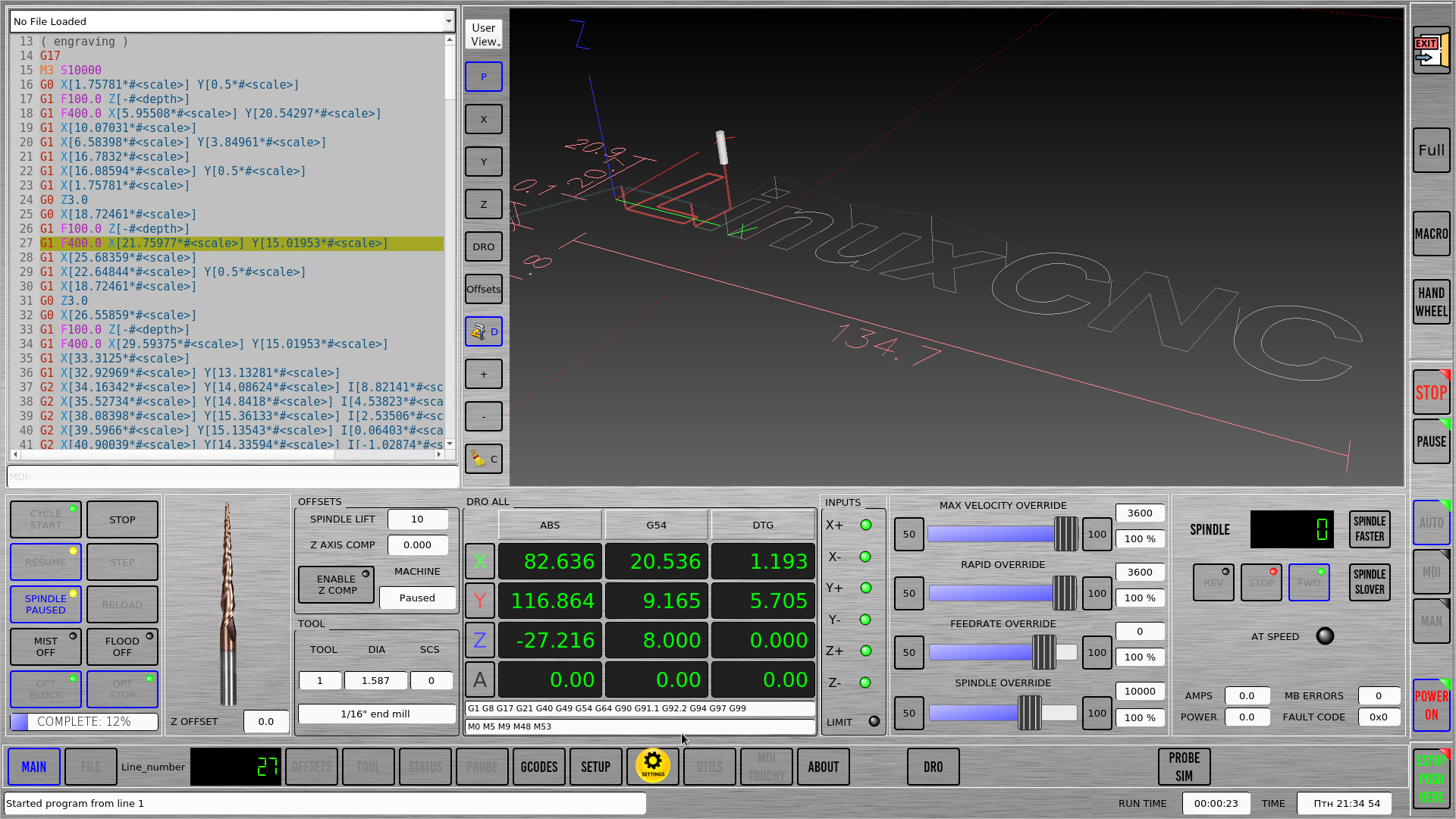This screenshot has height=819, width=1456.
Task: Toggle the Power On button
Action: [1431, 705]
